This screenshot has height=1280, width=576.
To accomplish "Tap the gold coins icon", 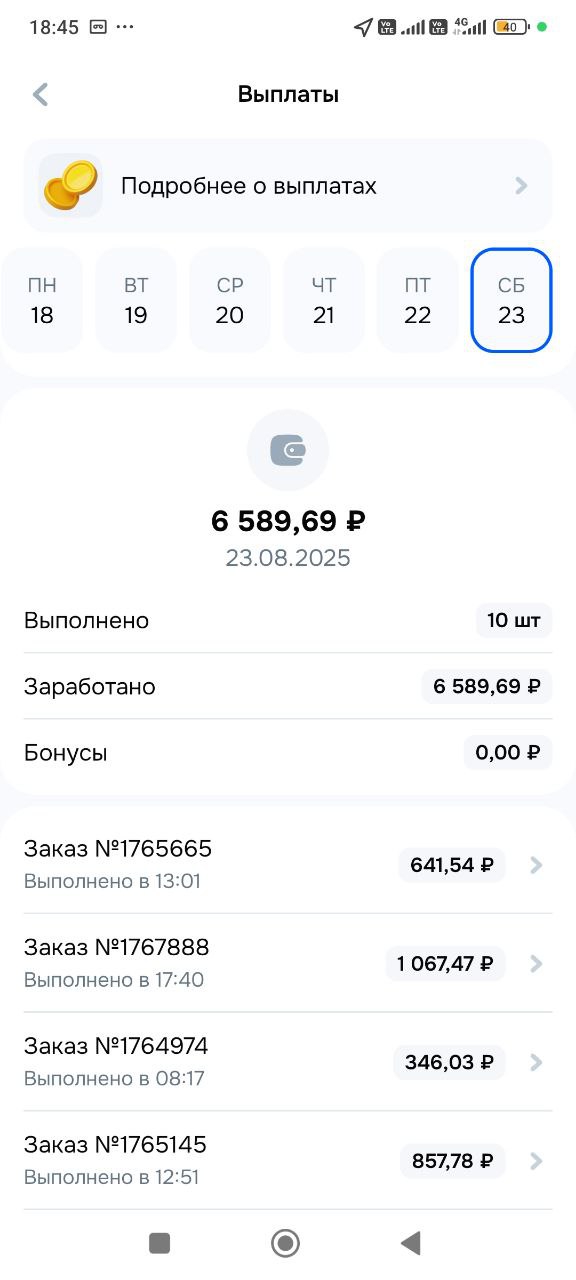I will tap(70, 185).
